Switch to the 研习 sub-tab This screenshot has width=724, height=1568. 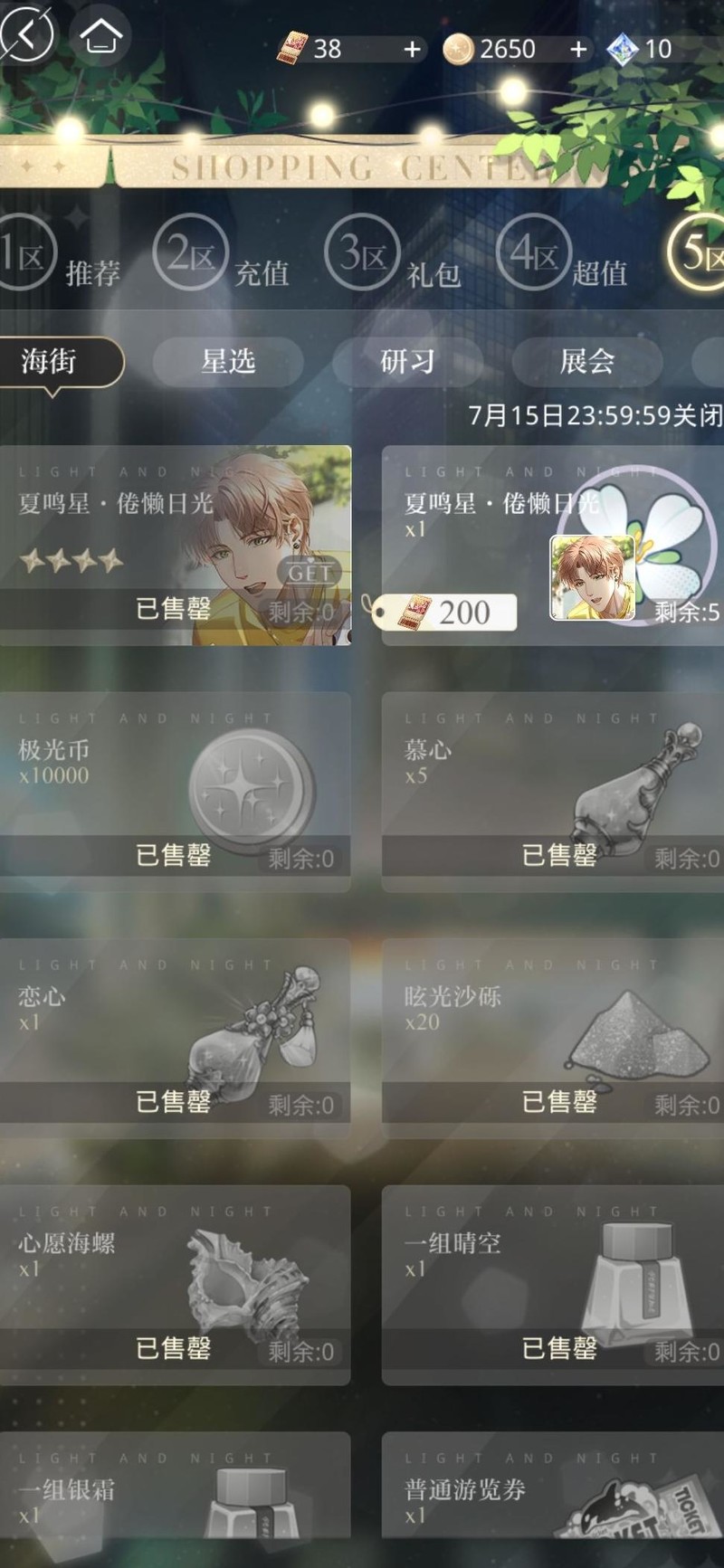(407, 362)
